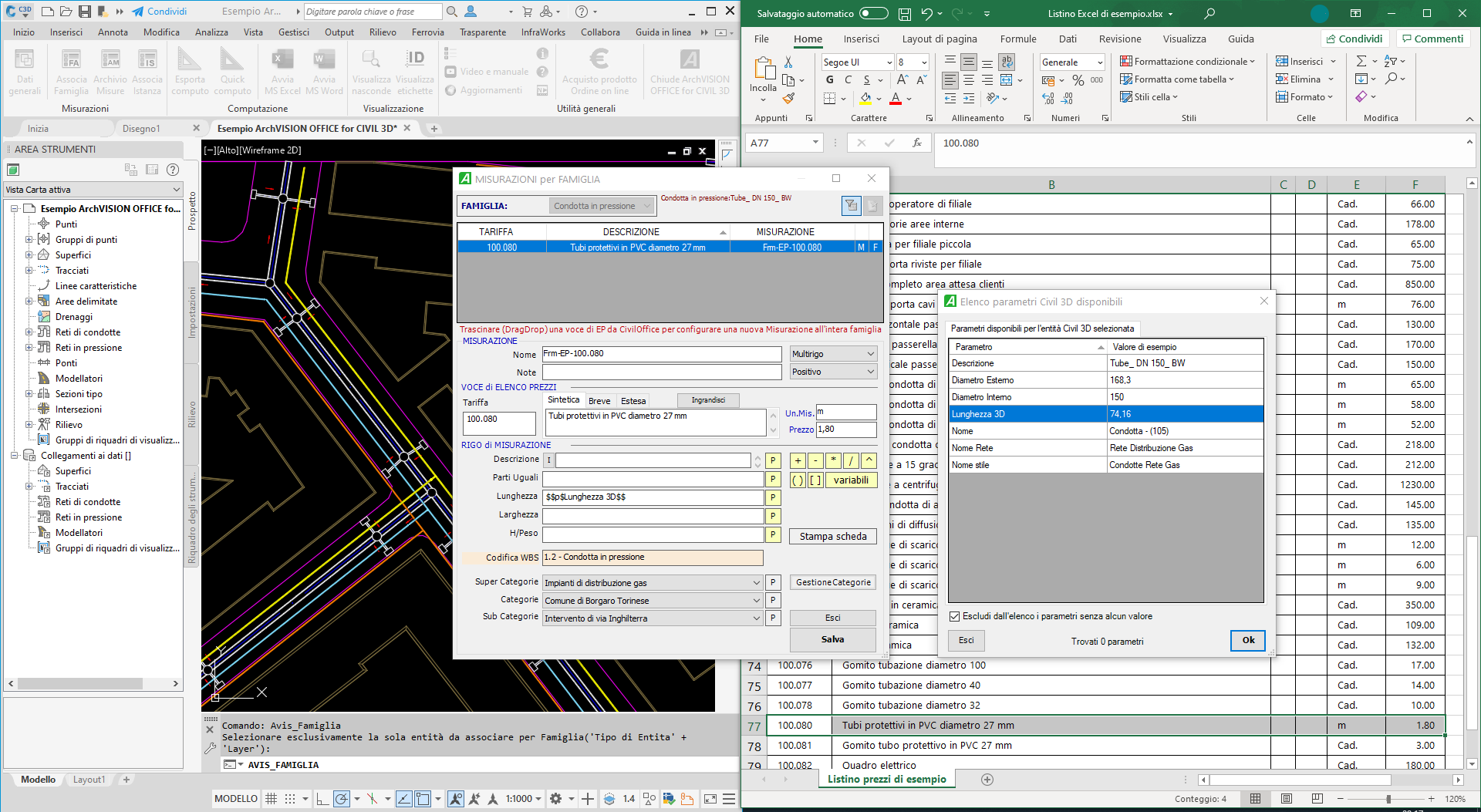Switch to the Estesa tab
This screenshot has height=812, width=1481.
(633, 401)
